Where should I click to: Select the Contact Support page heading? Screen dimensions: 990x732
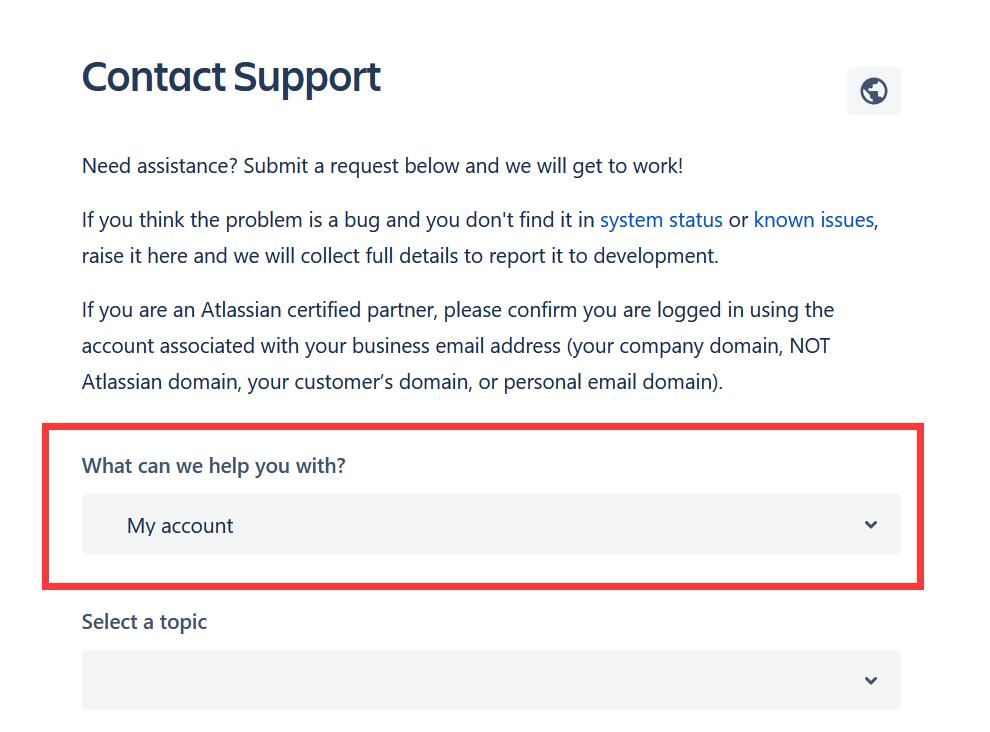[x=231, y=77]
